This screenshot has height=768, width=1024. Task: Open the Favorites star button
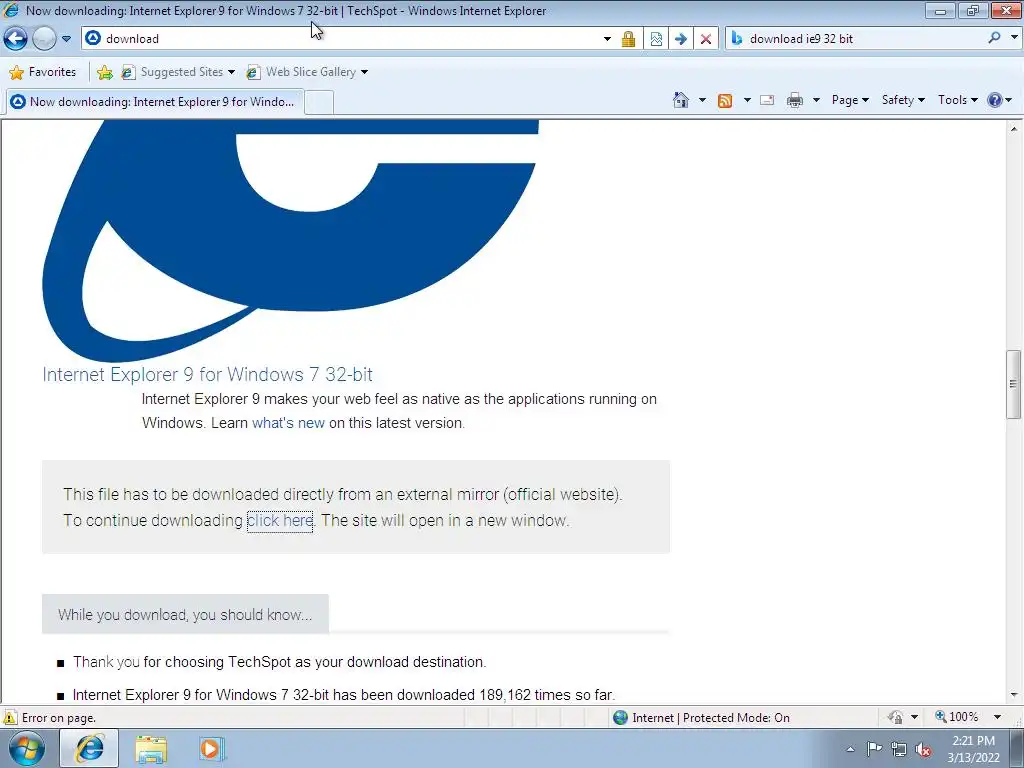click(x=43, y=72)
